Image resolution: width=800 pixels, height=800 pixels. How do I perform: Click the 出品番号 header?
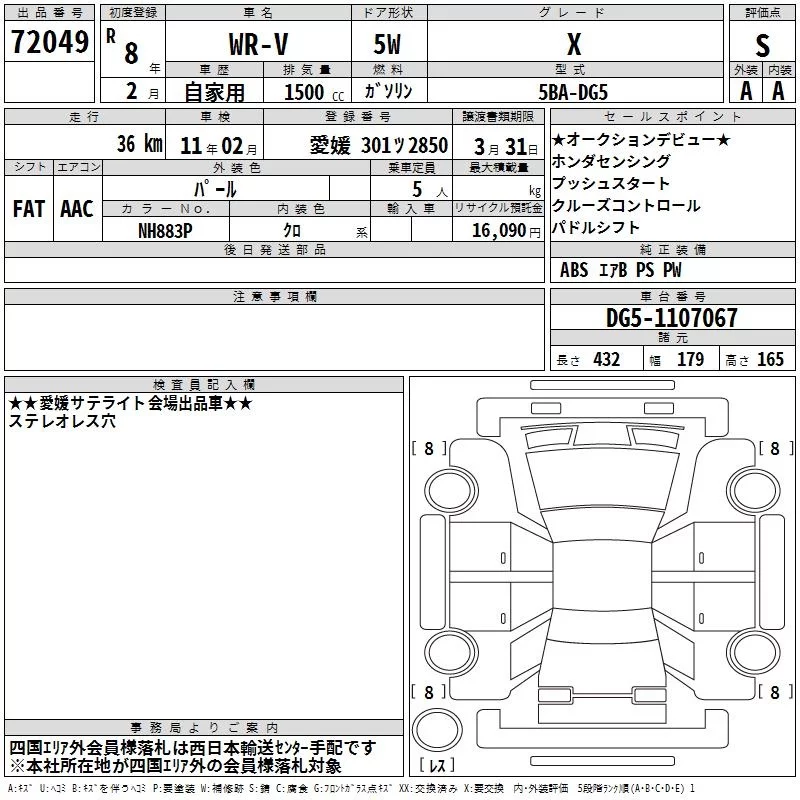click(49, 13)
